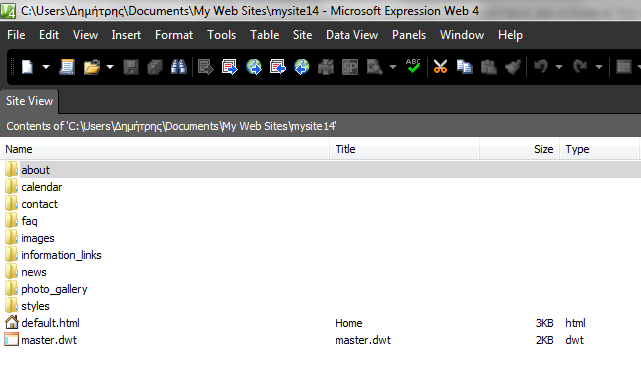Click the New Site notepad icon
Image resolution: width=641 pixels, height=371 pixels.
pos(67,67)
